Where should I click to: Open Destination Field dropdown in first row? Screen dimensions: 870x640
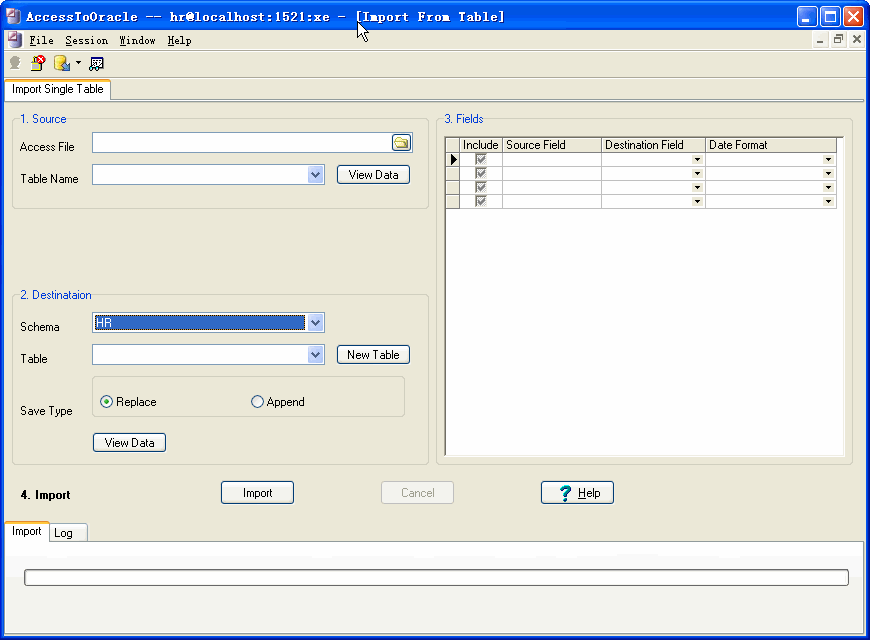tap(697, 160)
